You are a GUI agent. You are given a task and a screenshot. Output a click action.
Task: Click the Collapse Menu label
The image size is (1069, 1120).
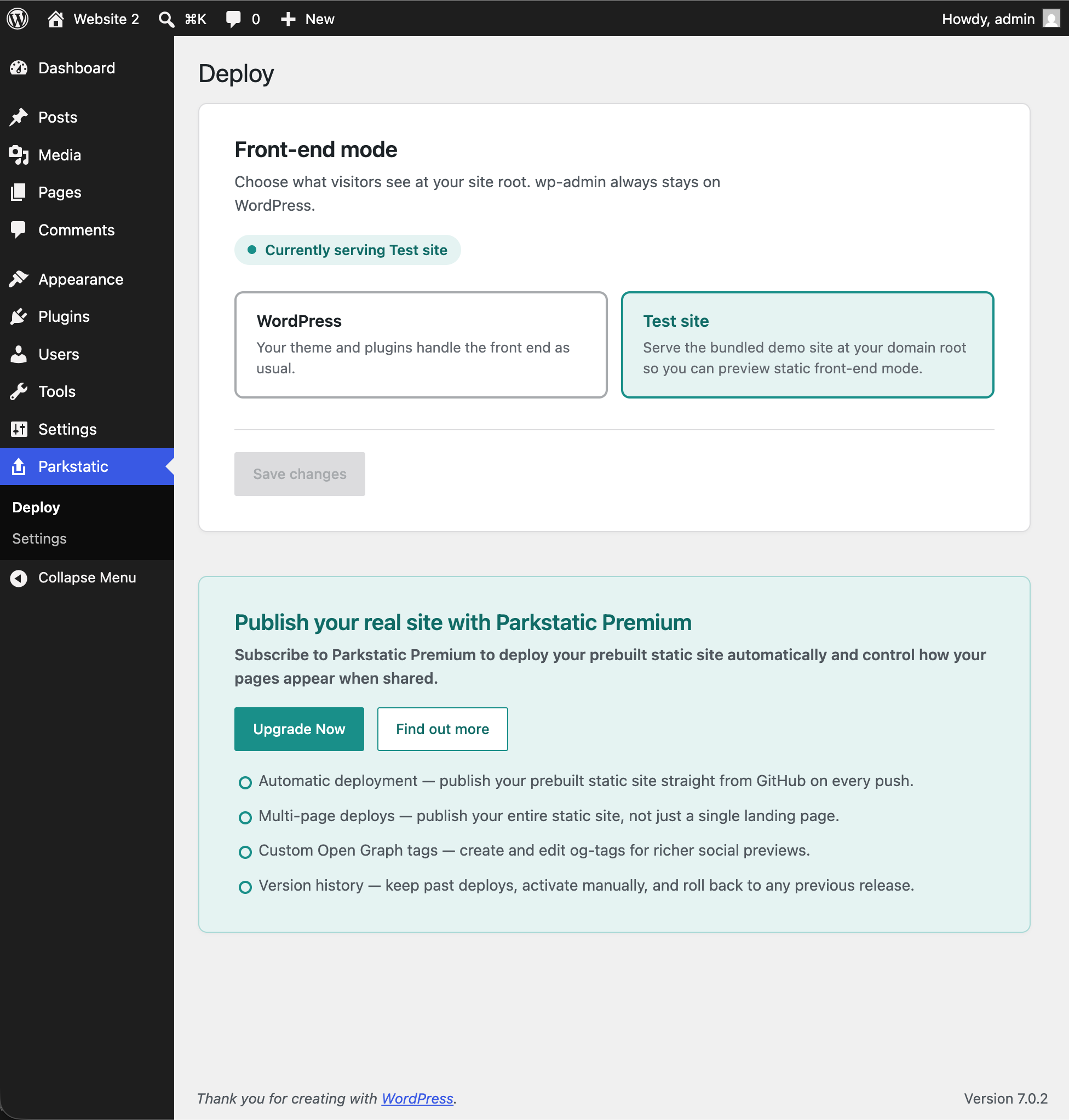(87, 578)
